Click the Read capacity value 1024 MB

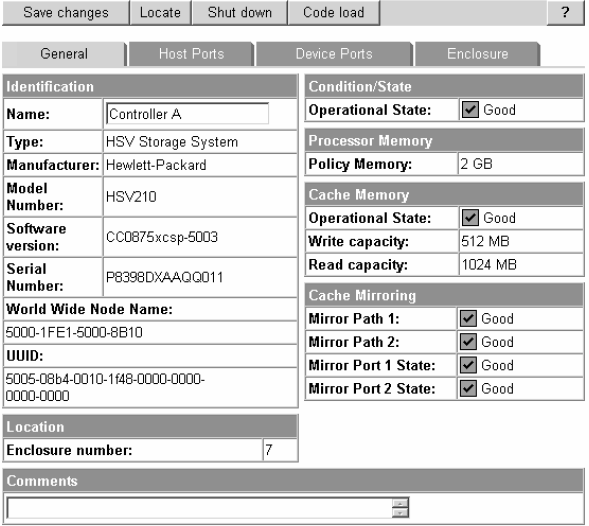point(489,265)
